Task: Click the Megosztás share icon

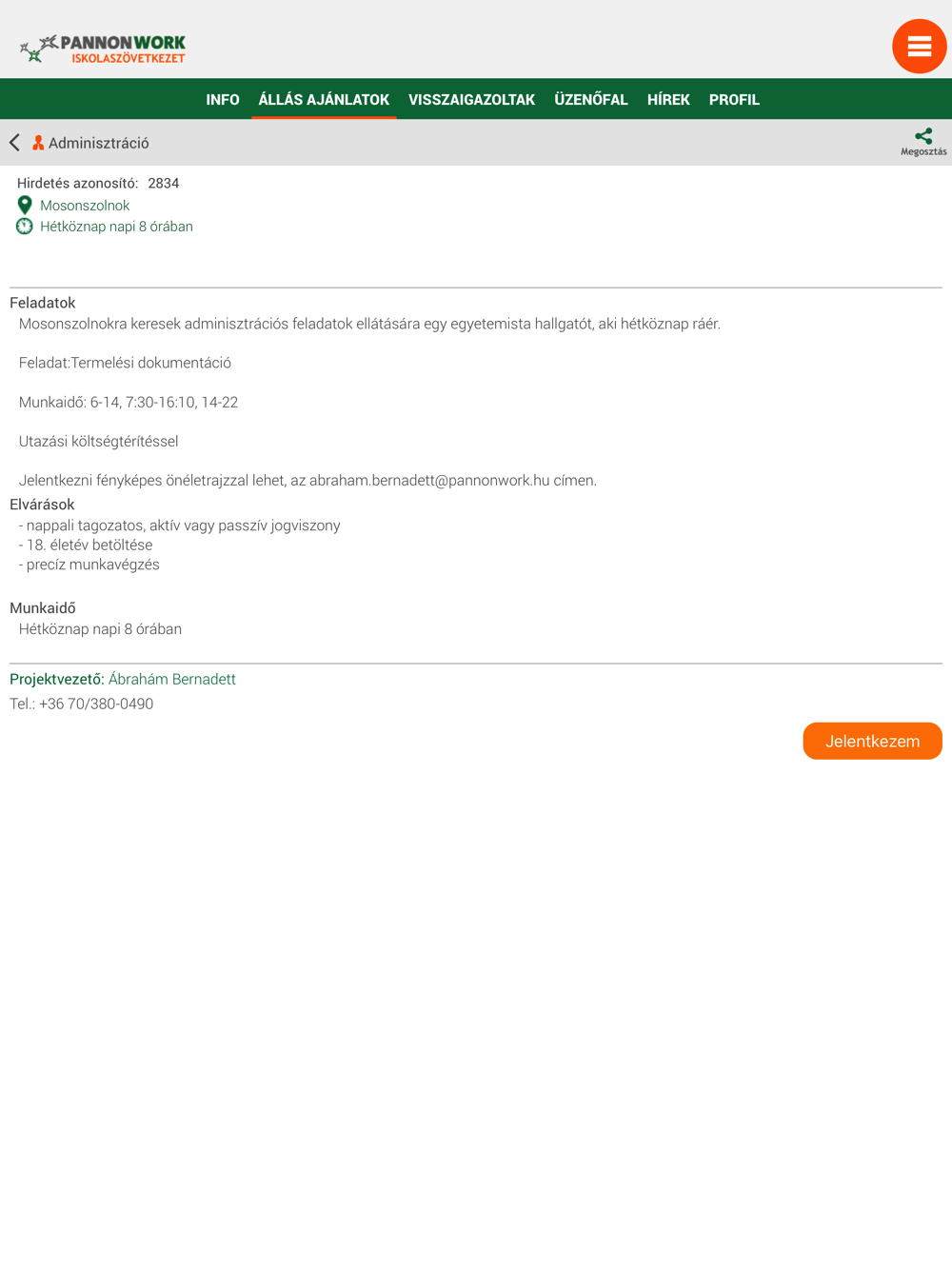Action: [923, 142]
